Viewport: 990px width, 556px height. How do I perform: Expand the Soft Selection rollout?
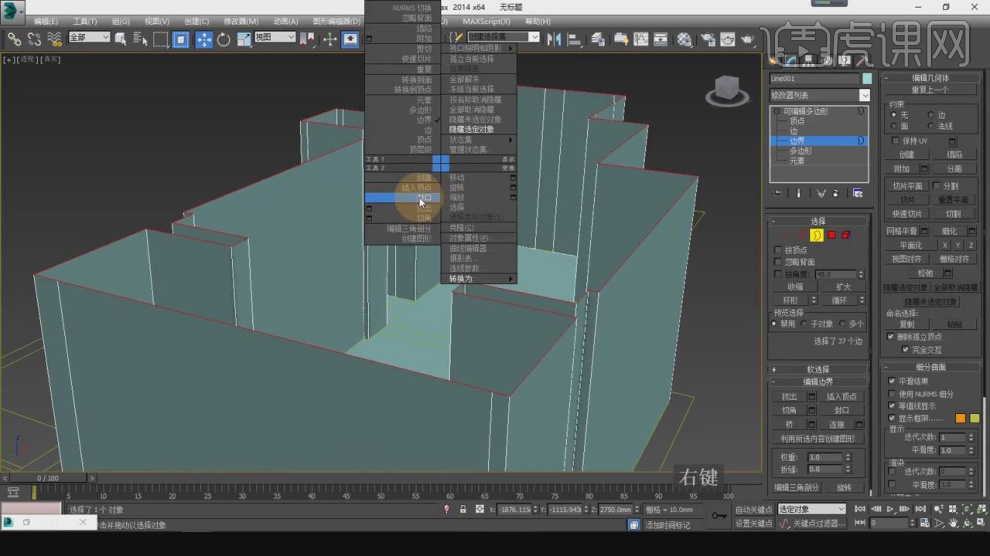(x=818, y=369)
